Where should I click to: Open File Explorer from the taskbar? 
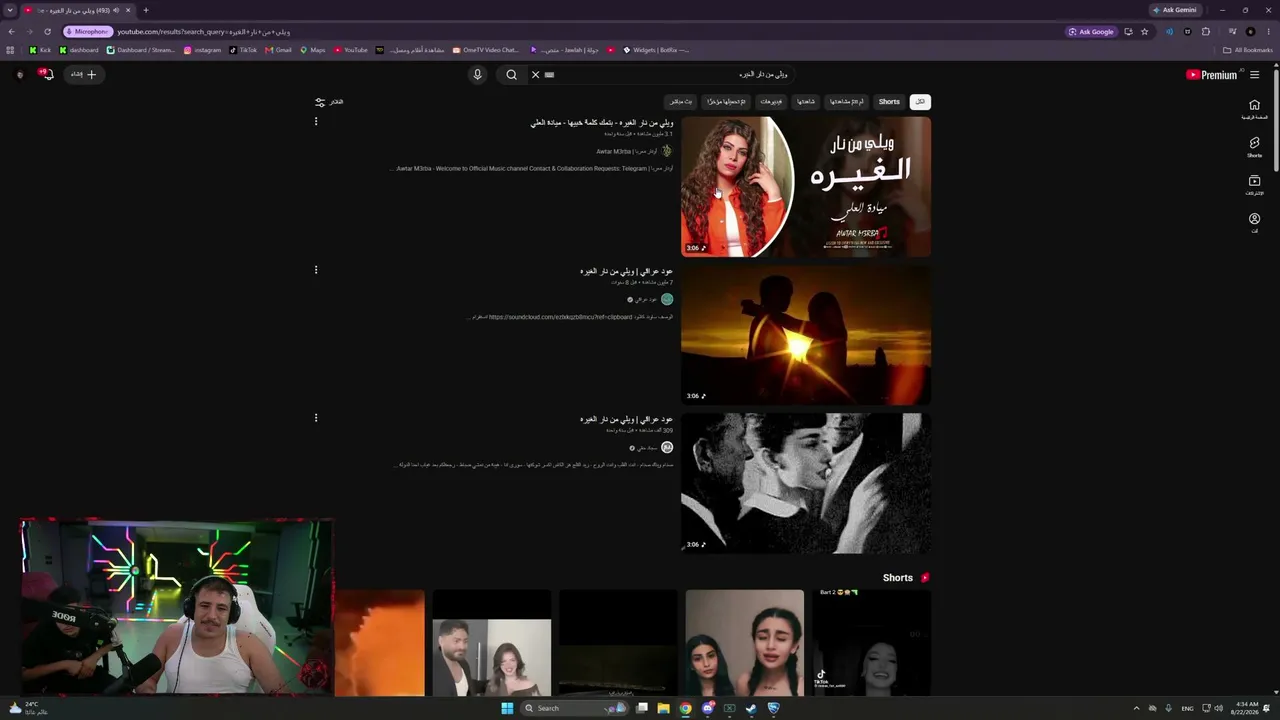tap(663, 708)
